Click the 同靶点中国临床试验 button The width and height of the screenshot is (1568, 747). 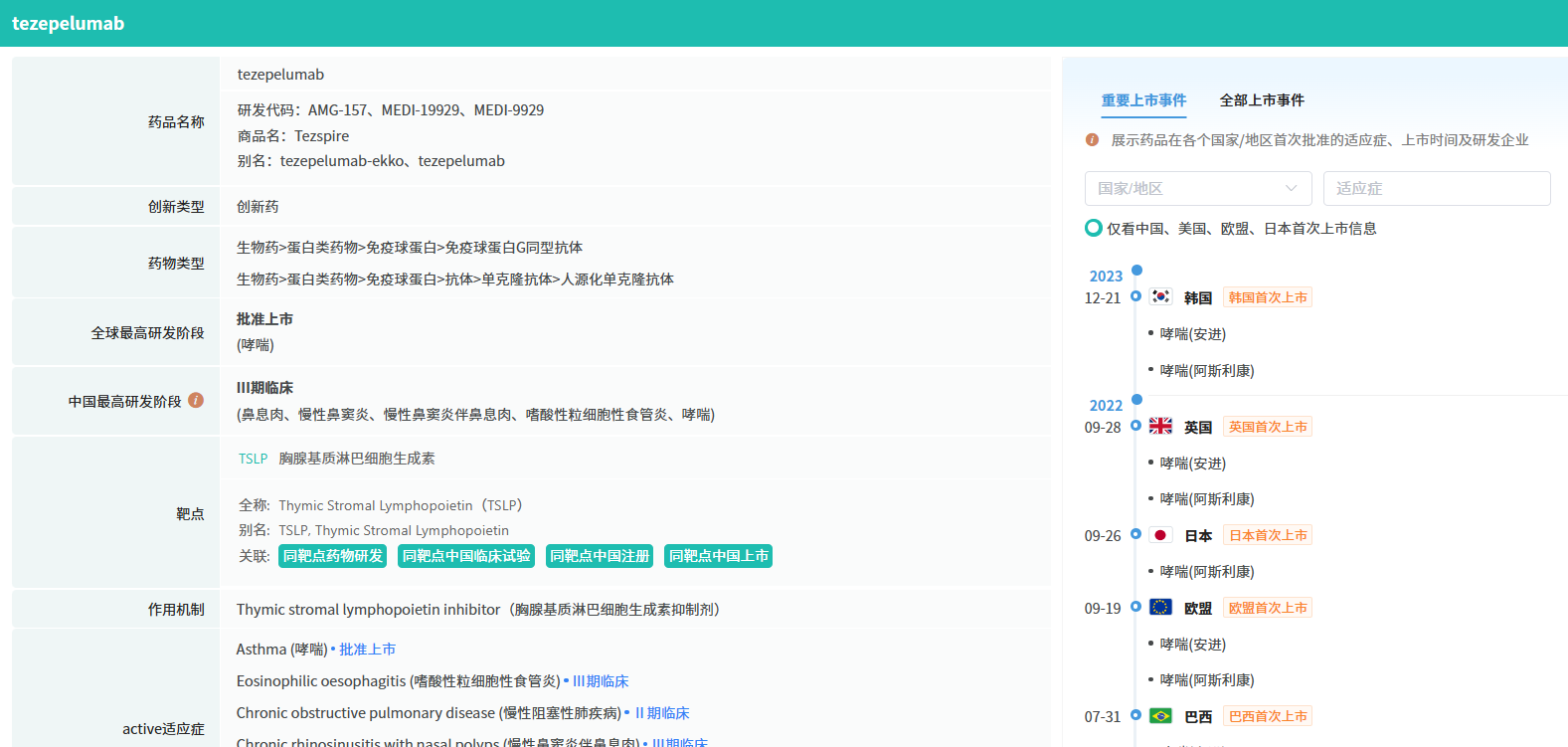tap(466, 556)
